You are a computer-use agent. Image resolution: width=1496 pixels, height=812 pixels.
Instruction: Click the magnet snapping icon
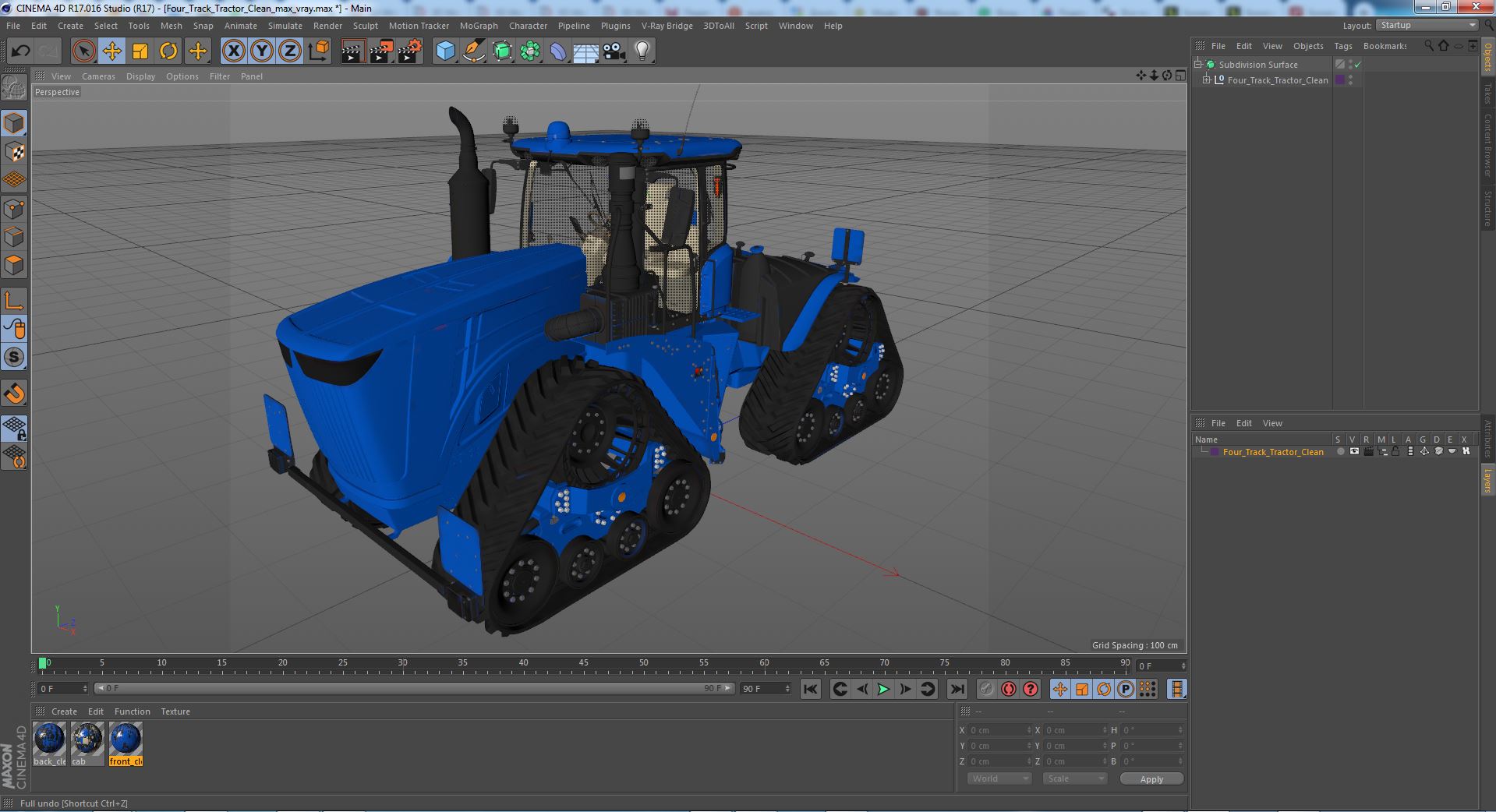click(x=15, y=394)
